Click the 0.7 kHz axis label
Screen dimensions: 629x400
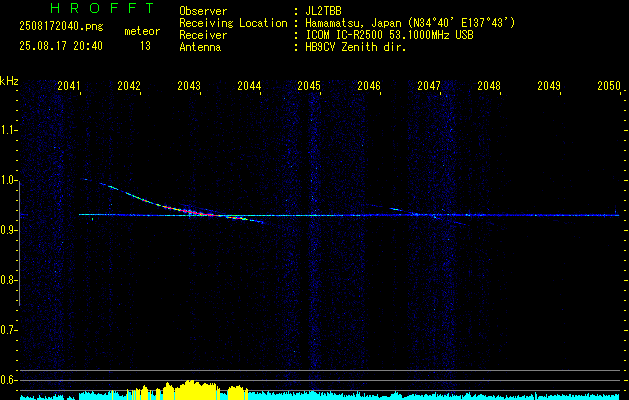9,330
